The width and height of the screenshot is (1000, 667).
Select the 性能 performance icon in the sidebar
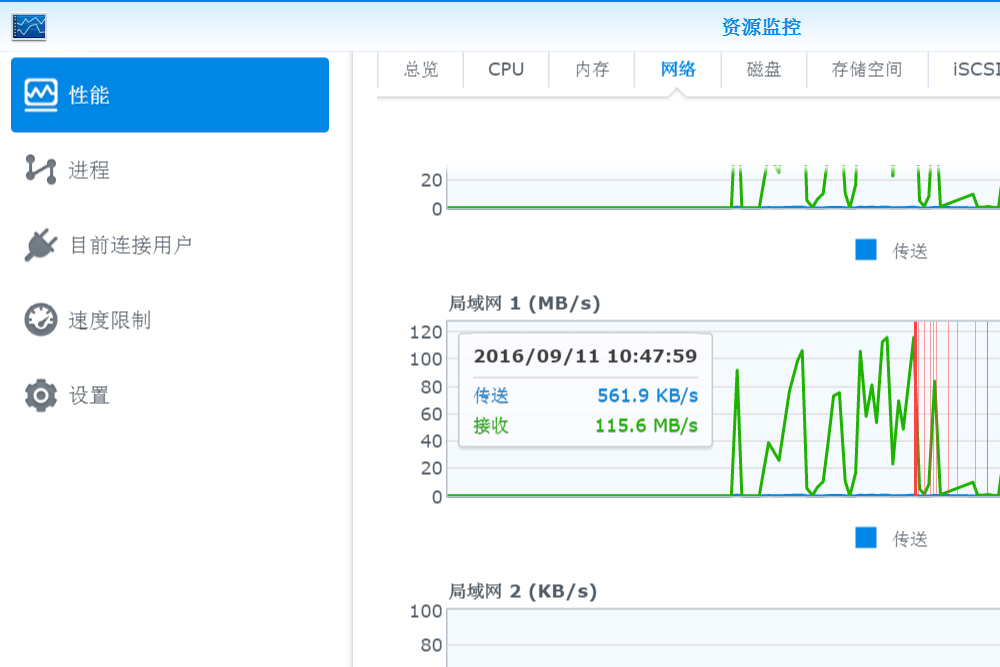pyautogui.click(x=39, y=94)
